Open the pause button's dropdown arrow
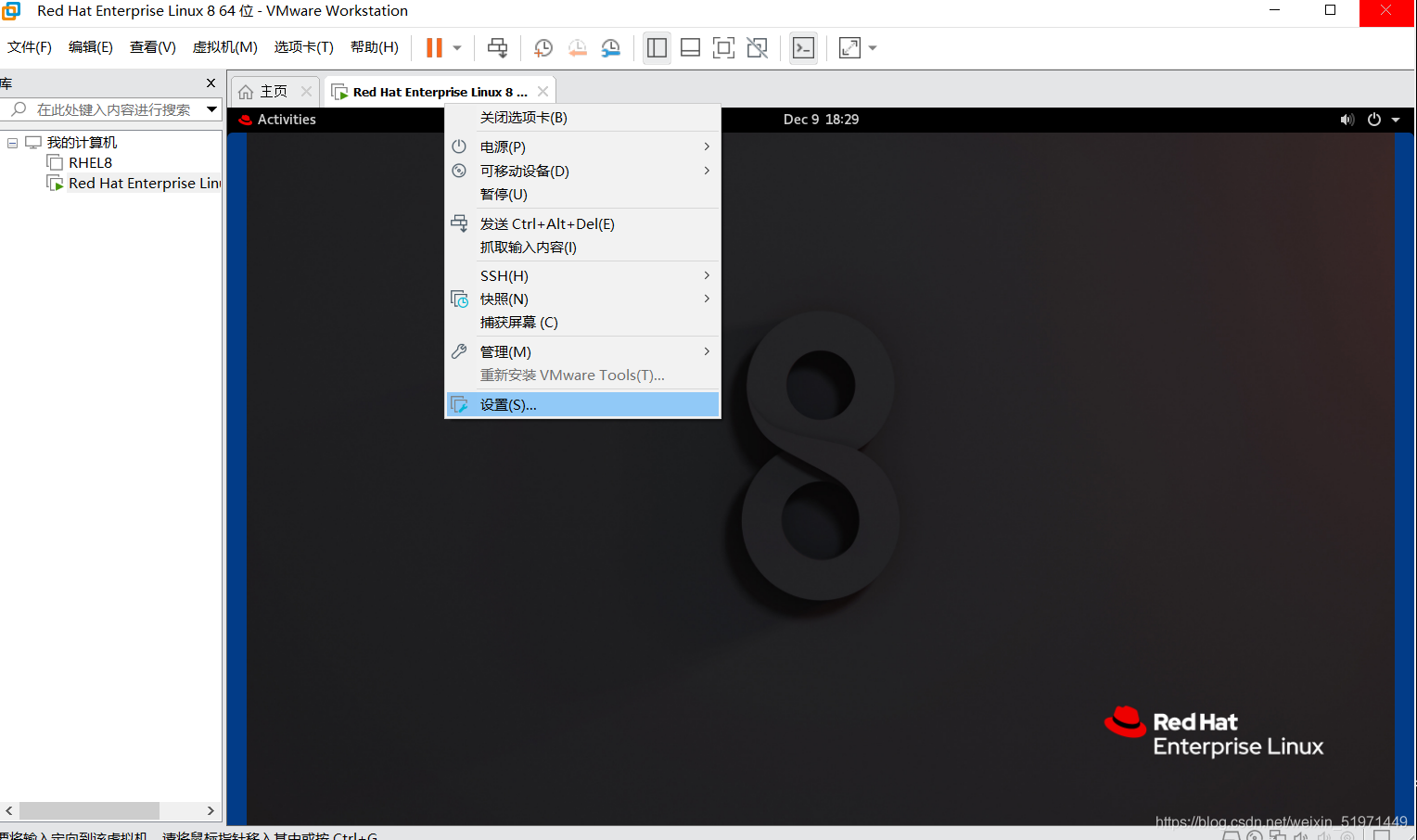The width and height of the screenshot is (1417, 840). (x=457, y=48)
